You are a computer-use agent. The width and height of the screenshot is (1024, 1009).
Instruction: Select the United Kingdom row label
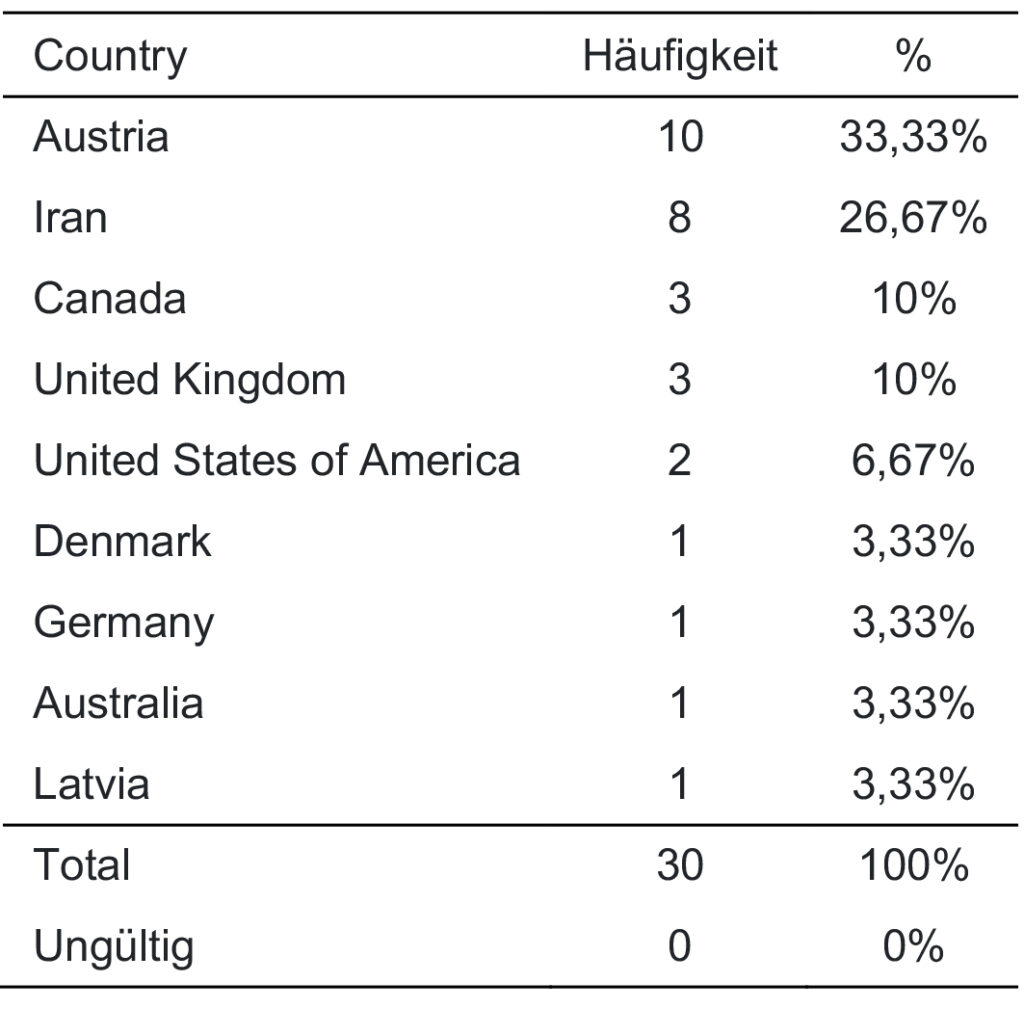[189, 381]
